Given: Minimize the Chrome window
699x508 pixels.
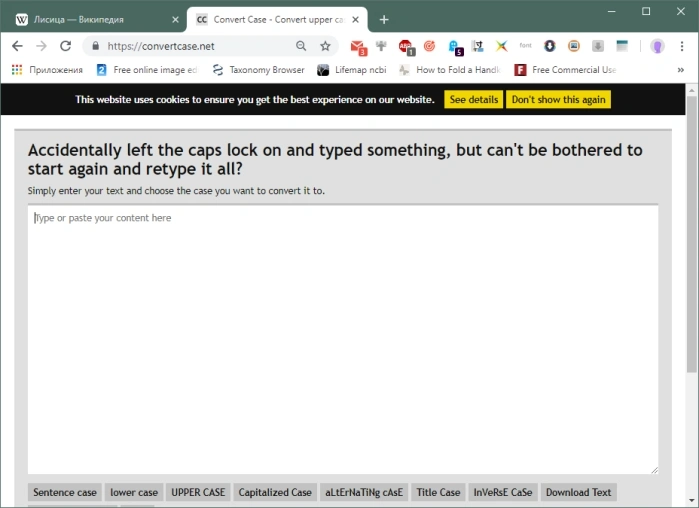Looking at the screenshot, I should click(612, 12).
